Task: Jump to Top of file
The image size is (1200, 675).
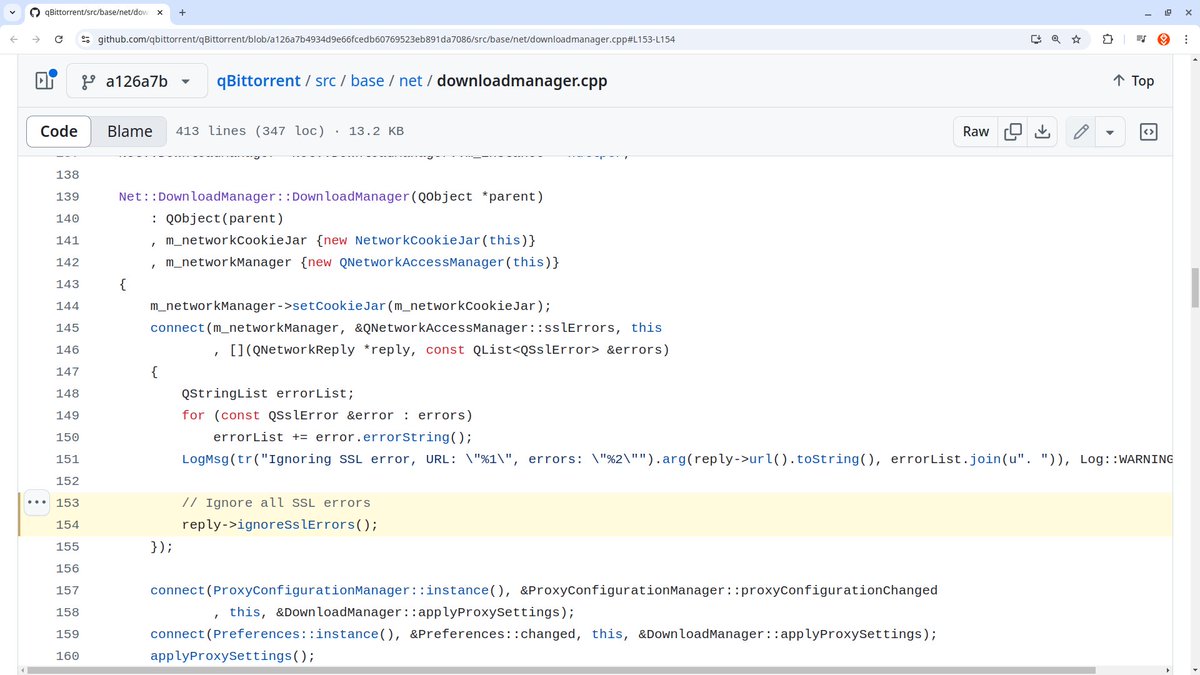Action: tap(1133, 81)
